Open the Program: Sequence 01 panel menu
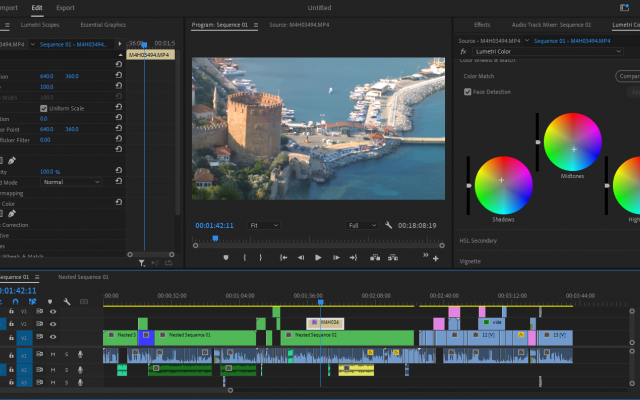 coord(256,25)
